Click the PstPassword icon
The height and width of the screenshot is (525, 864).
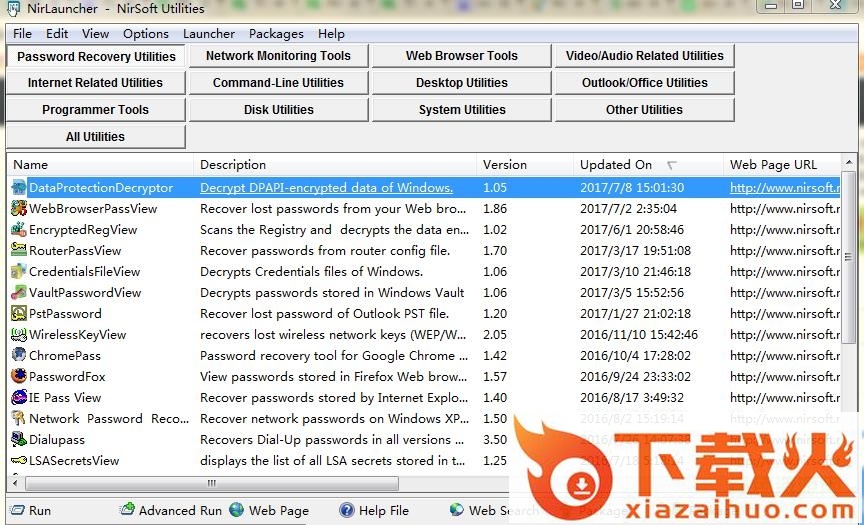pyautogui.click(x=19, y=313)
